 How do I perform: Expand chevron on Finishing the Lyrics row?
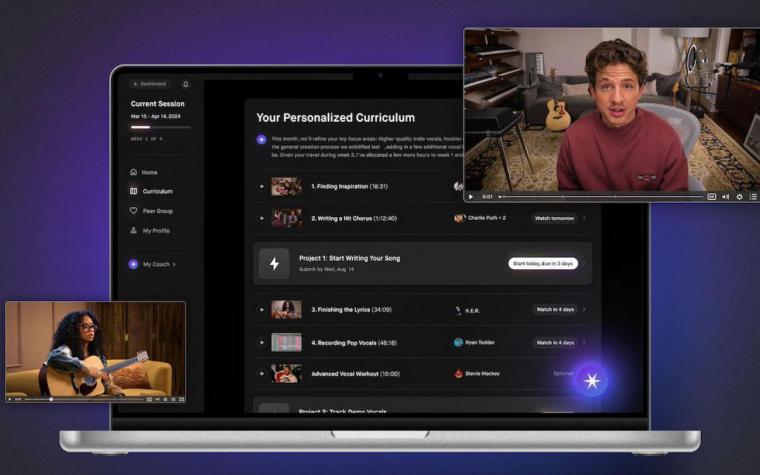tap(584, 309)
